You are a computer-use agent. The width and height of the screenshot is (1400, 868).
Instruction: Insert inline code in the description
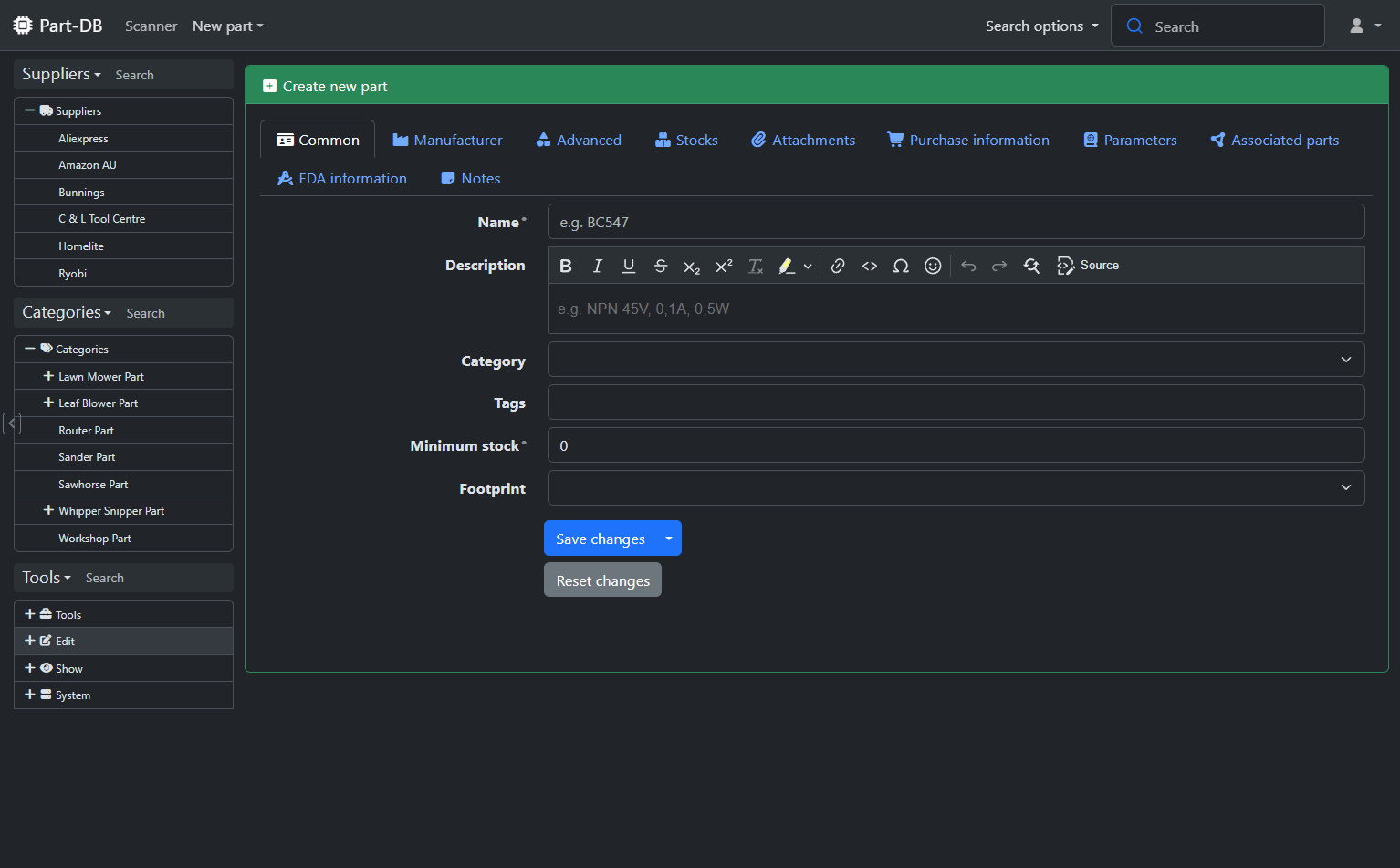[870, 266]
